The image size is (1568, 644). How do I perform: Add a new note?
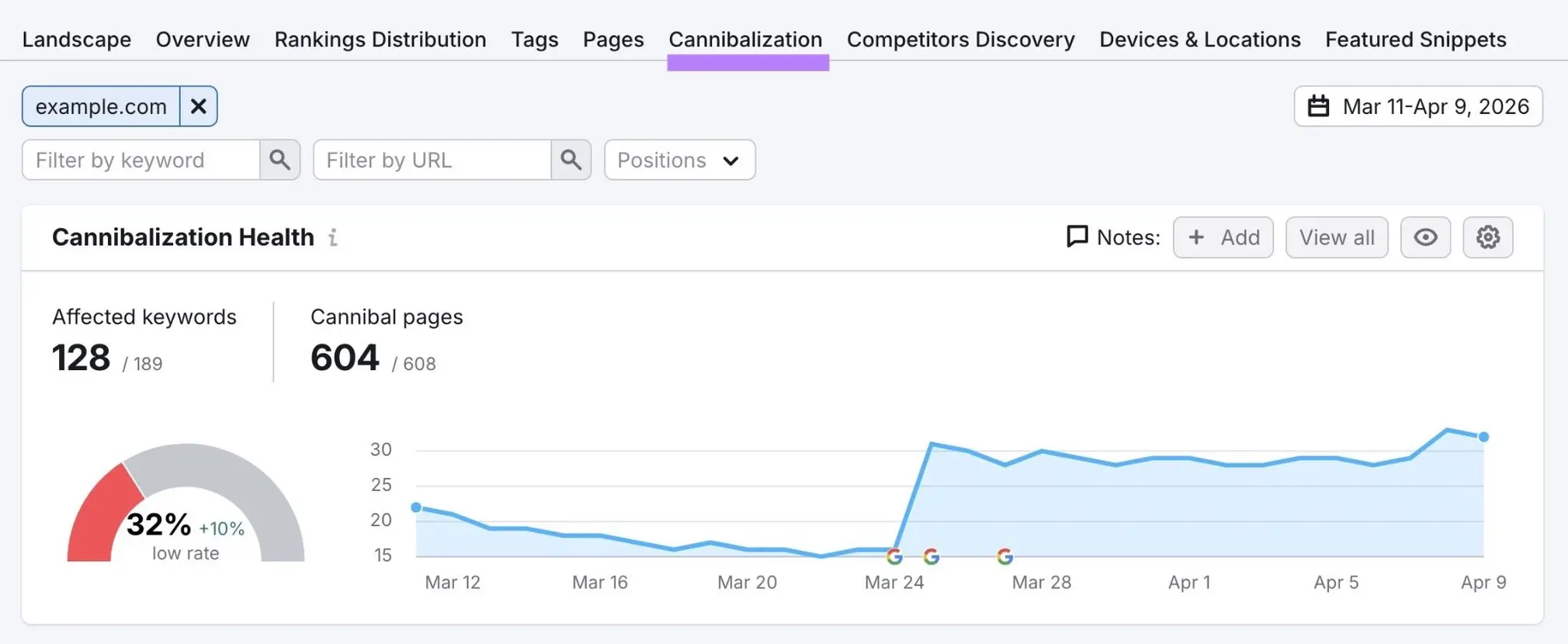1223,237
